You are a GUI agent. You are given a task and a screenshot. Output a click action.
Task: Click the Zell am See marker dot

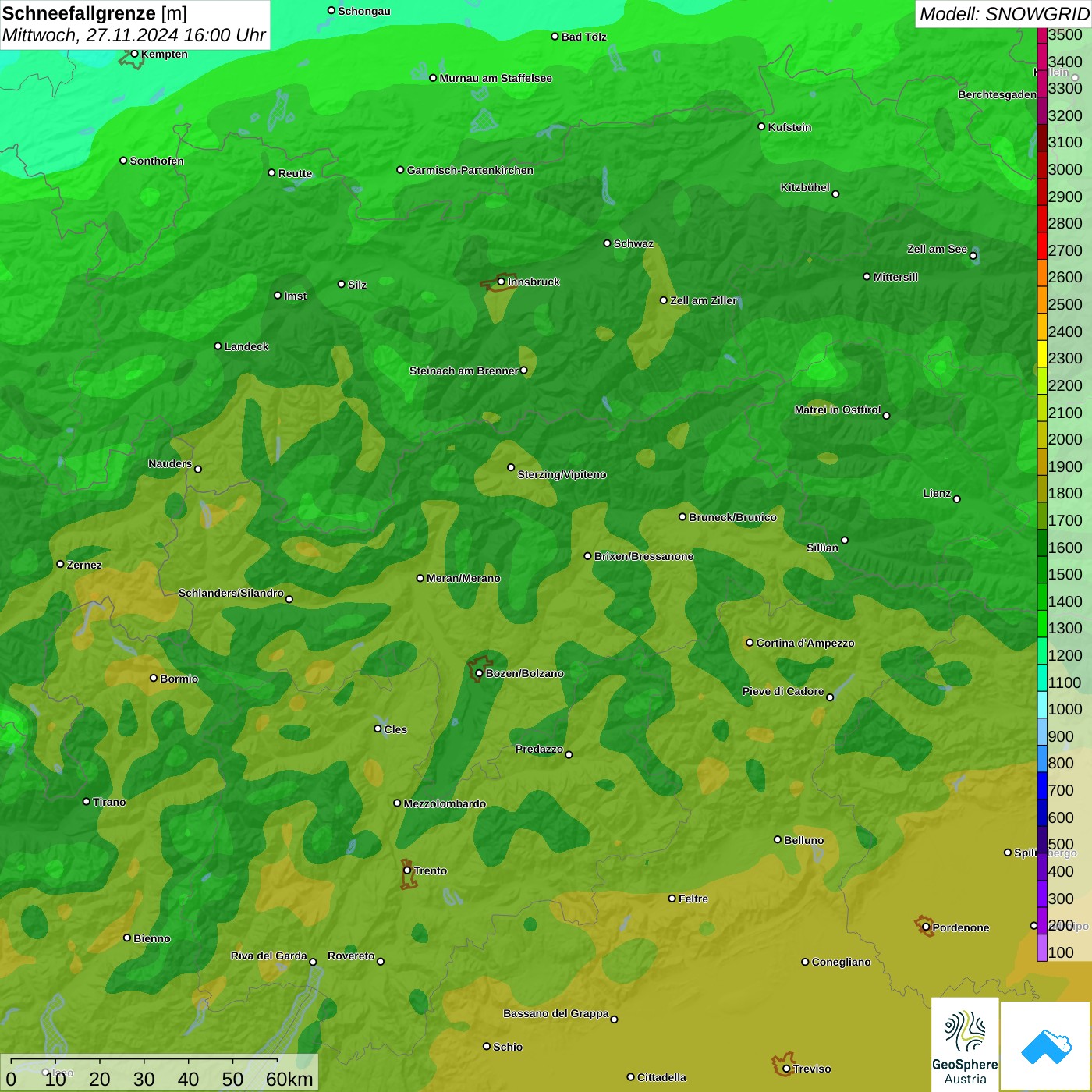pos(973,255)
